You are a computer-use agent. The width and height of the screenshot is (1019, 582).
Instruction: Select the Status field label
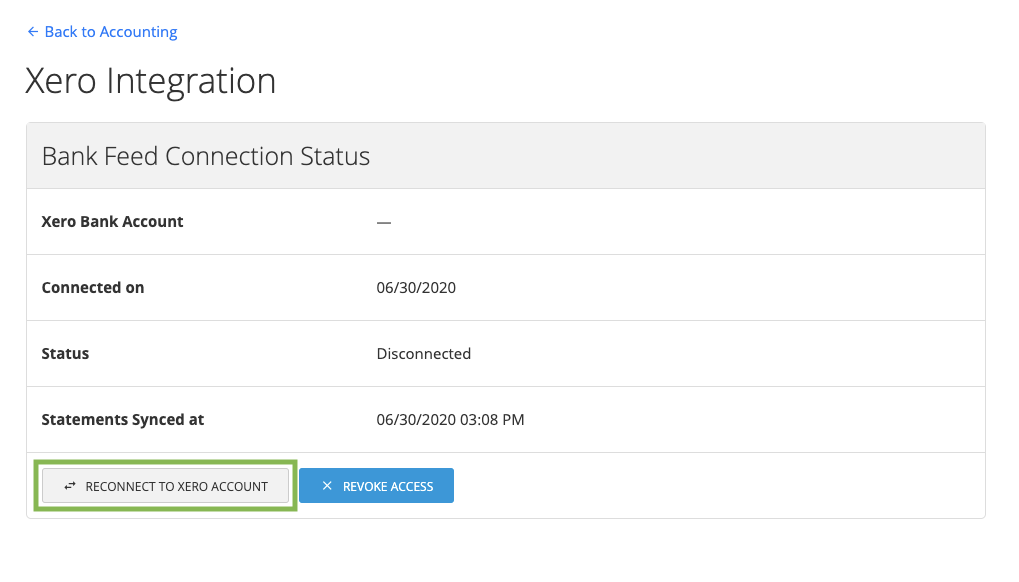coord(65,354)
